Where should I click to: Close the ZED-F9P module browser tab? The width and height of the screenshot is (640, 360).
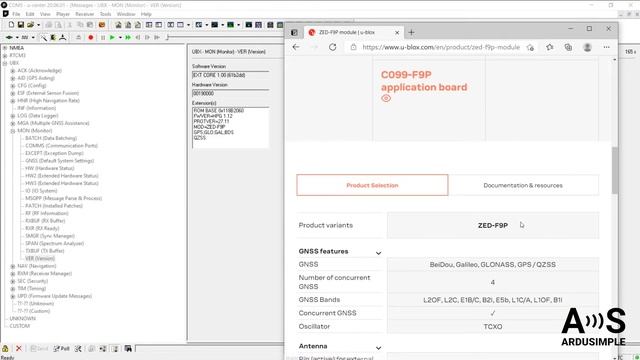click(x=397, y=32)
